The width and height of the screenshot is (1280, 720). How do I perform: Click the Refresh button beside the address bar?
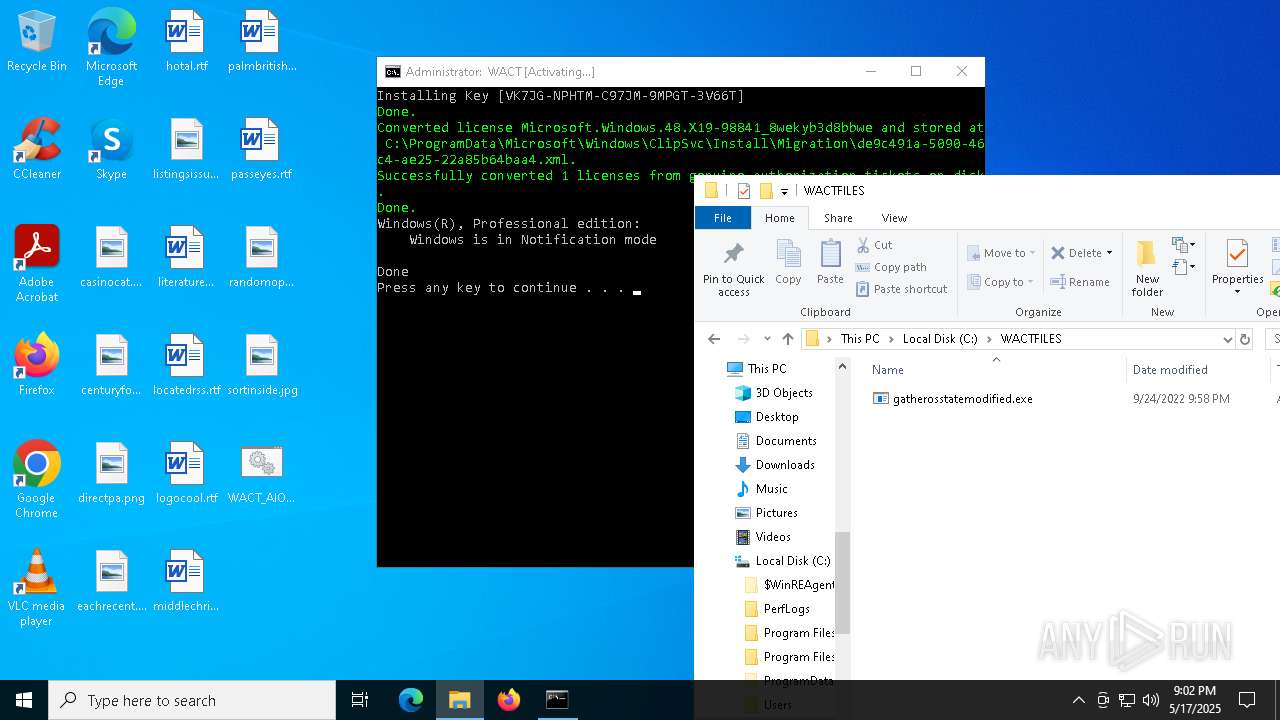[1245, 339]
